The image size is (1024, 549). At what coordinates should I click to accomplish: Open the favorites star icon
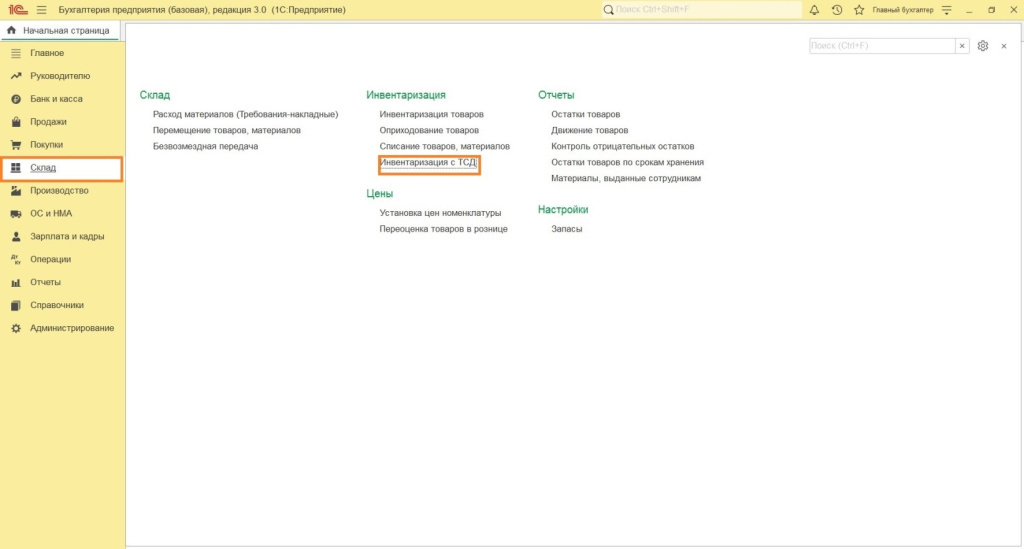click(x=859, y=10)
